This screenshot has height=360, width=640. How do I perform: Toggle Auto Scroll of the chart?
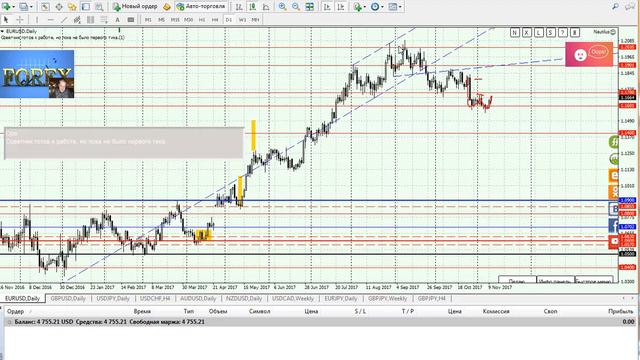[327, 7]
